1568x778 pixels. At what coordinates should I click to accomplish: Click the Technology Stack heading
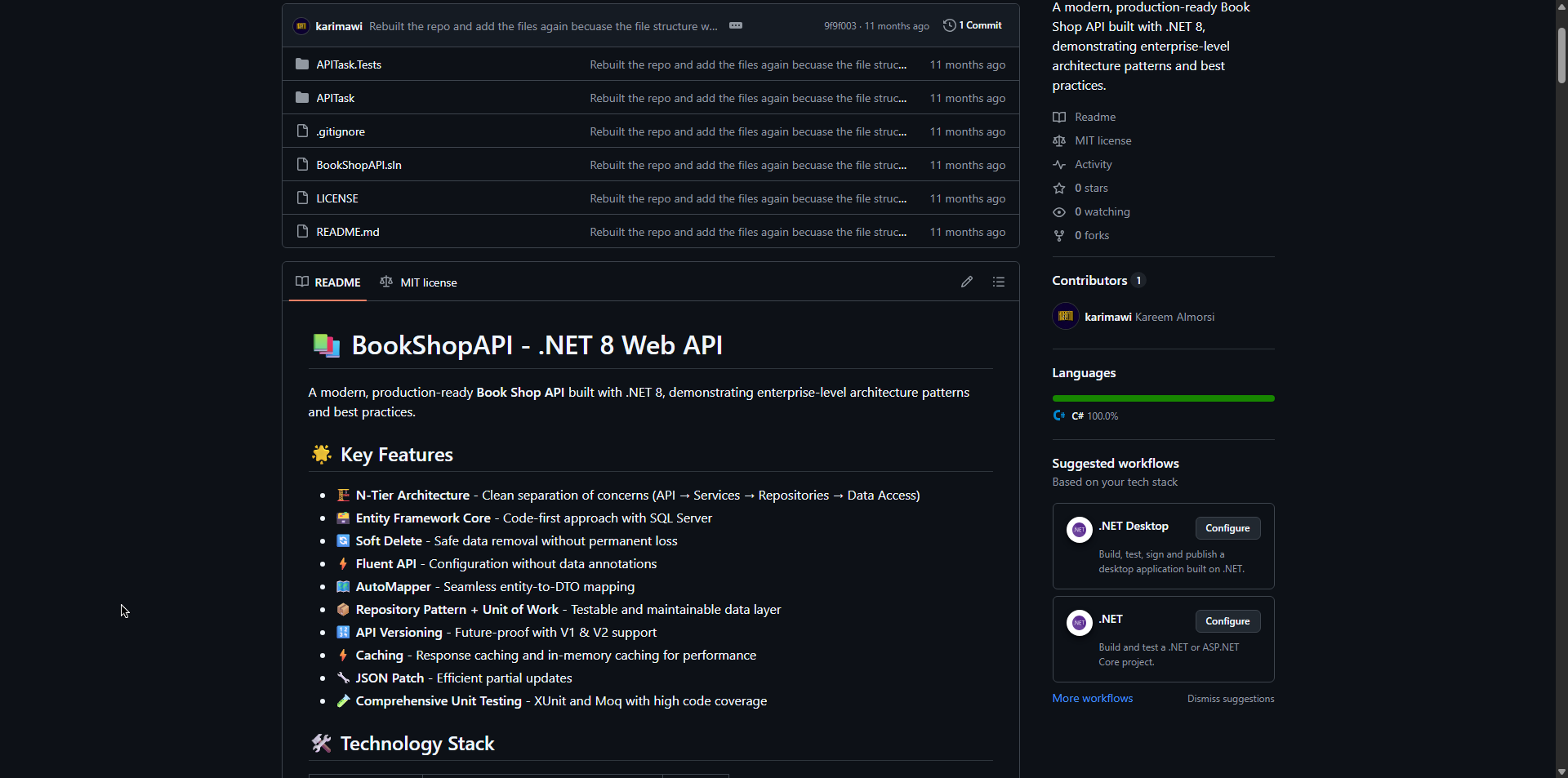[x=417, y=744]
